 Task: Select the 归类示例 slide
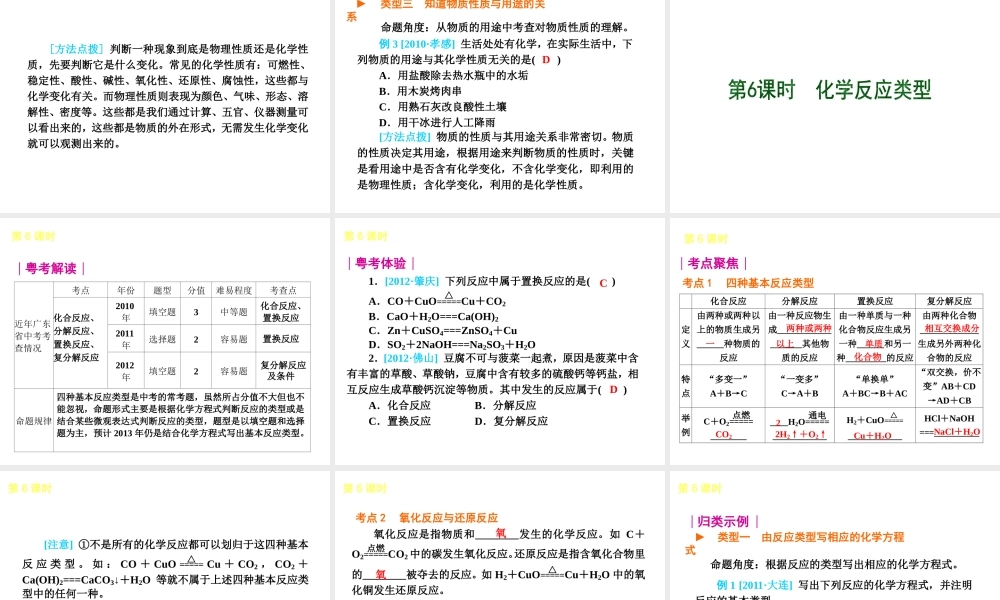pyautogui.click(x=835, y=536)
